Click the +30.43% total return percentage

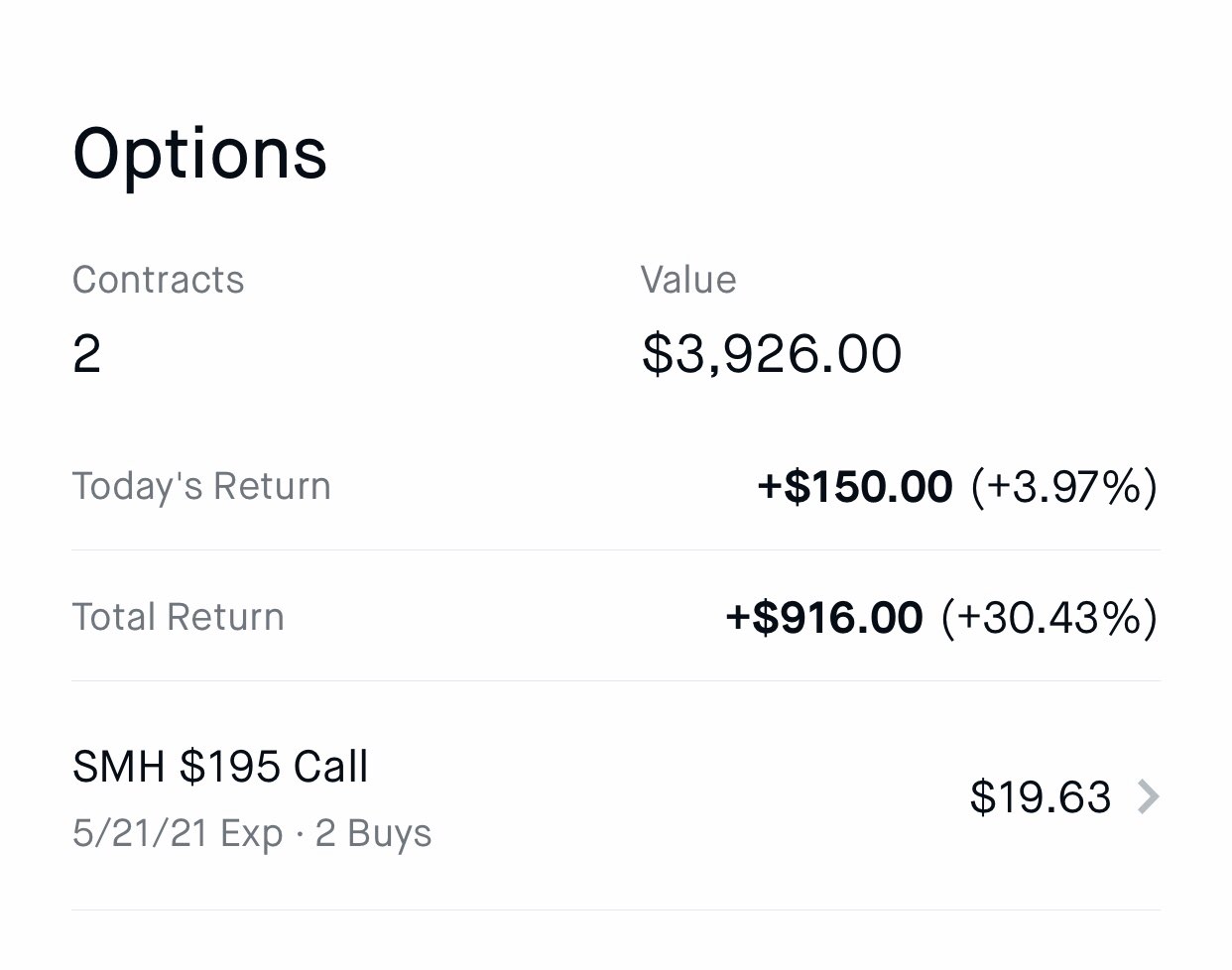click(1048, 617)
